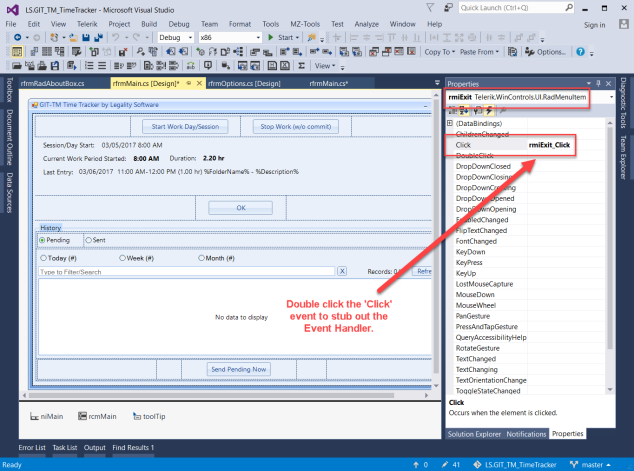Screen dimensions: 634x471
Task: Click the open folder icon in third toolbar row
Action: (17, 65)
